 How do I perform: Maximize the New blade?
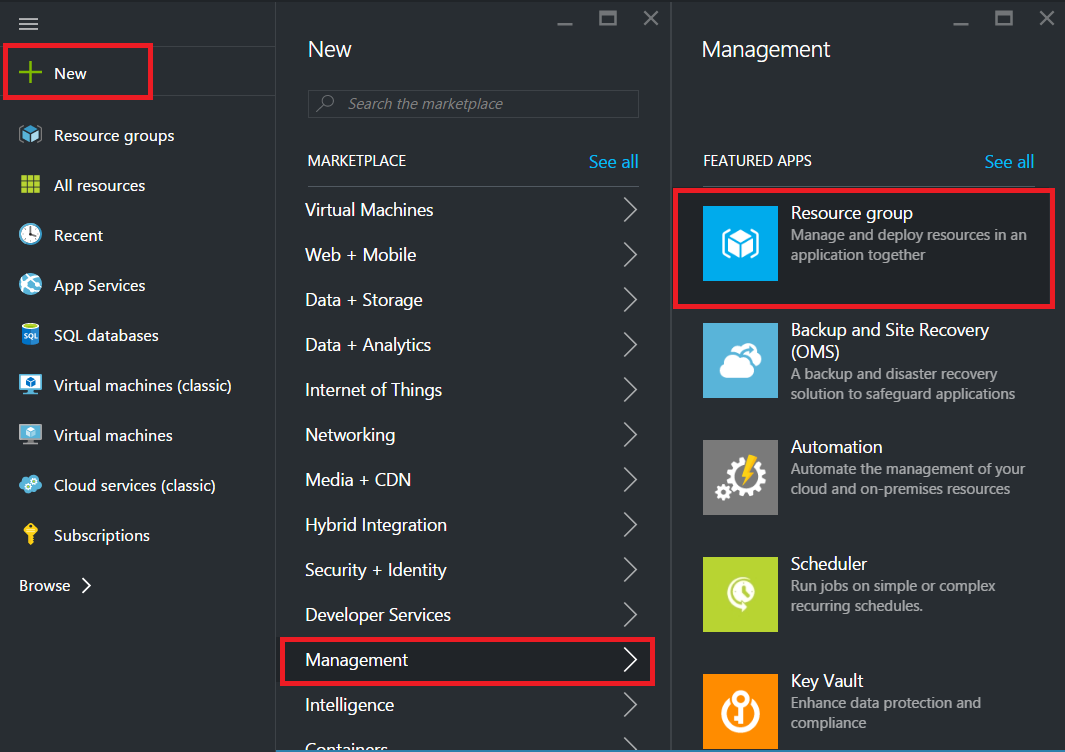click(x=608, y=18)
